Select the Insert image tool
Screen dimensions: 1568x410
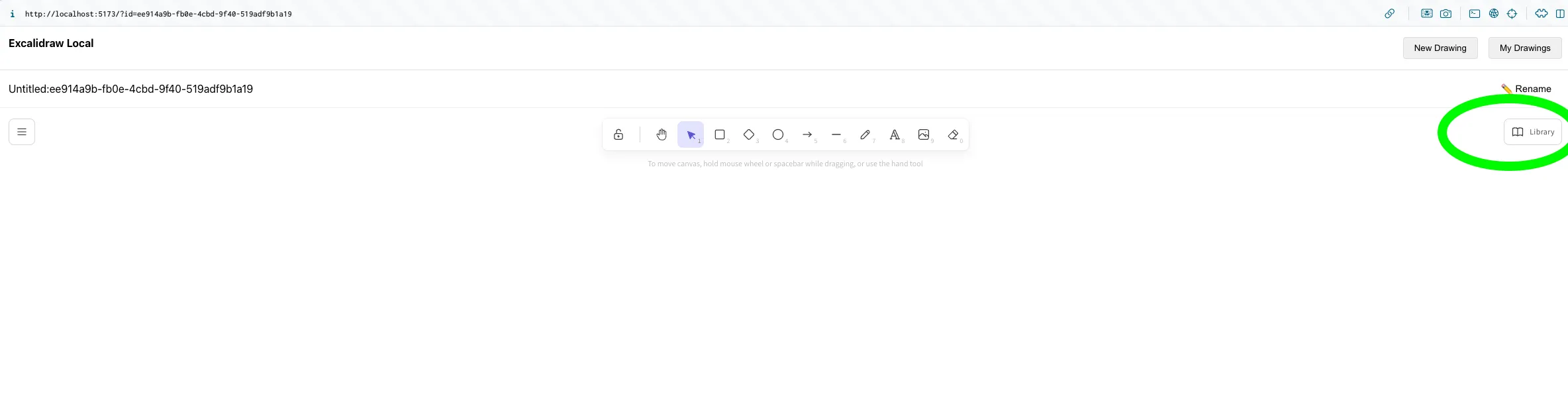(924, 134)
